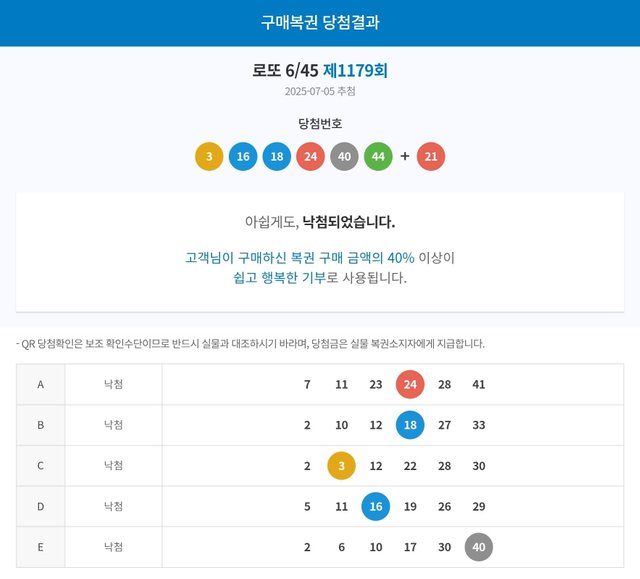640x579 pixels.
Task: Click the QR 당첨확인 notice text
Action: click(x=251, y=344)
